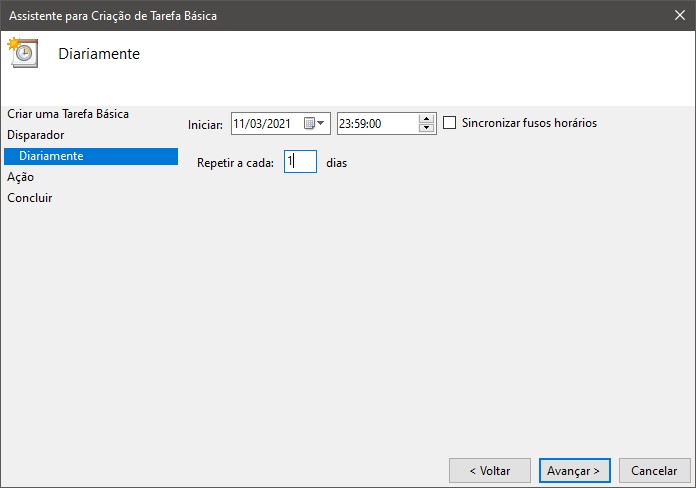
Task: Decrease start time with down arrow
Action: pyautogui.click(x=427, y=128)
